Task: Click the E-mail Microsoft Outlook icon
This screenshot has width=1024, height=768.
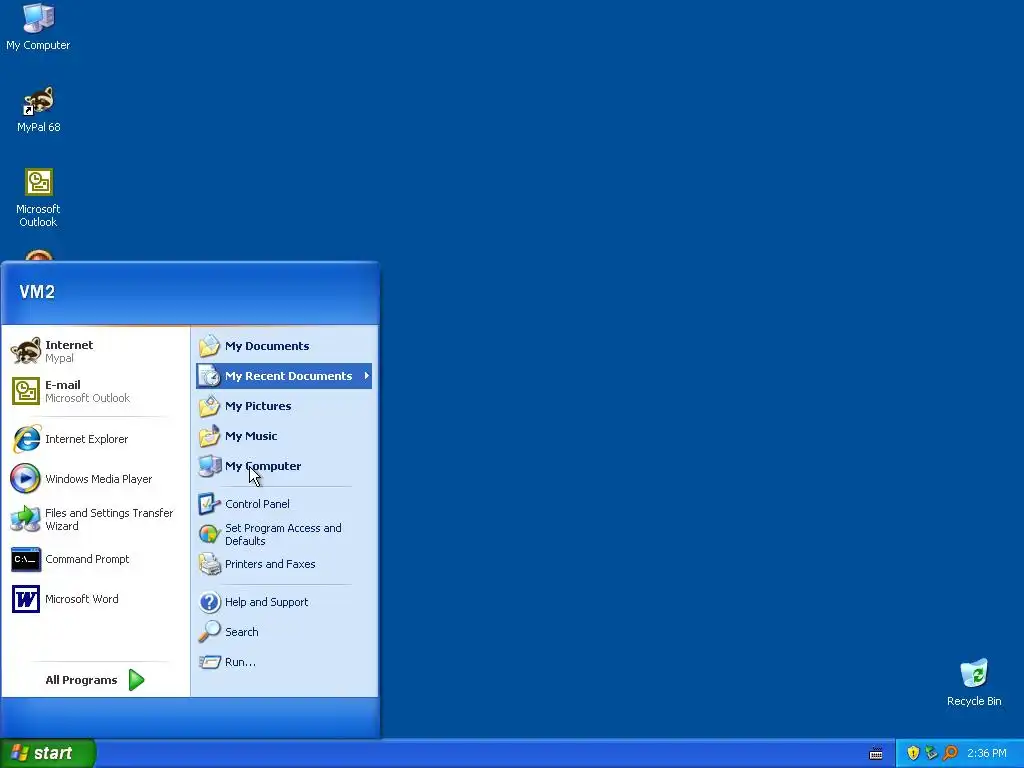Action: coord(26,391)
